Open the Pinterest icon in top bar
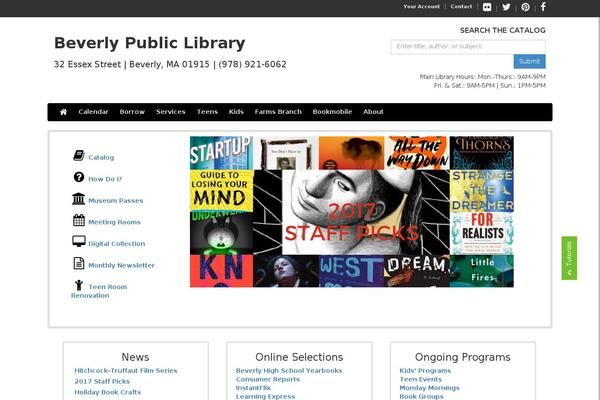This screenshot has height=400, width=600. coord(525,7)
